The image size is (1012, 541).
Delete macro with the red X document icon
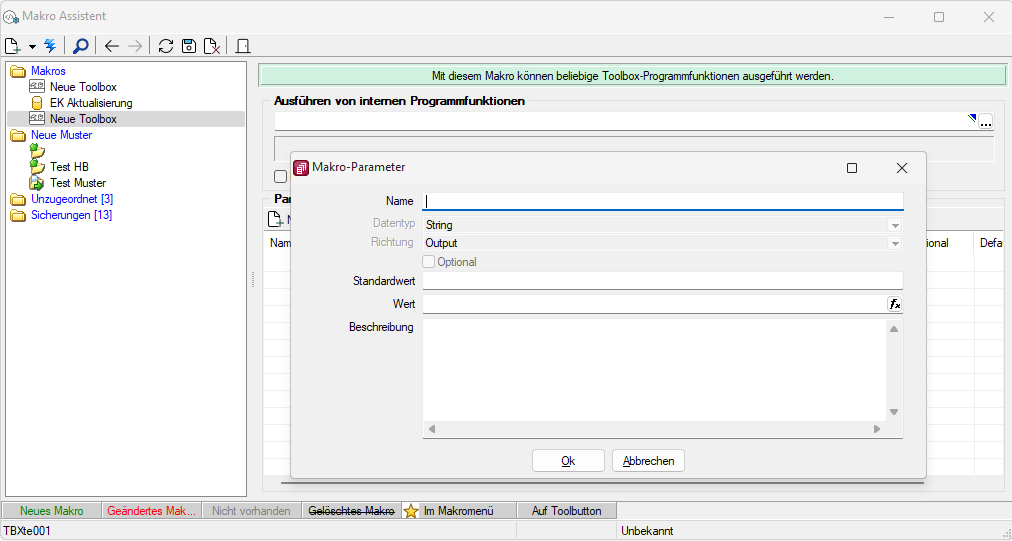(x=212, y=46)
